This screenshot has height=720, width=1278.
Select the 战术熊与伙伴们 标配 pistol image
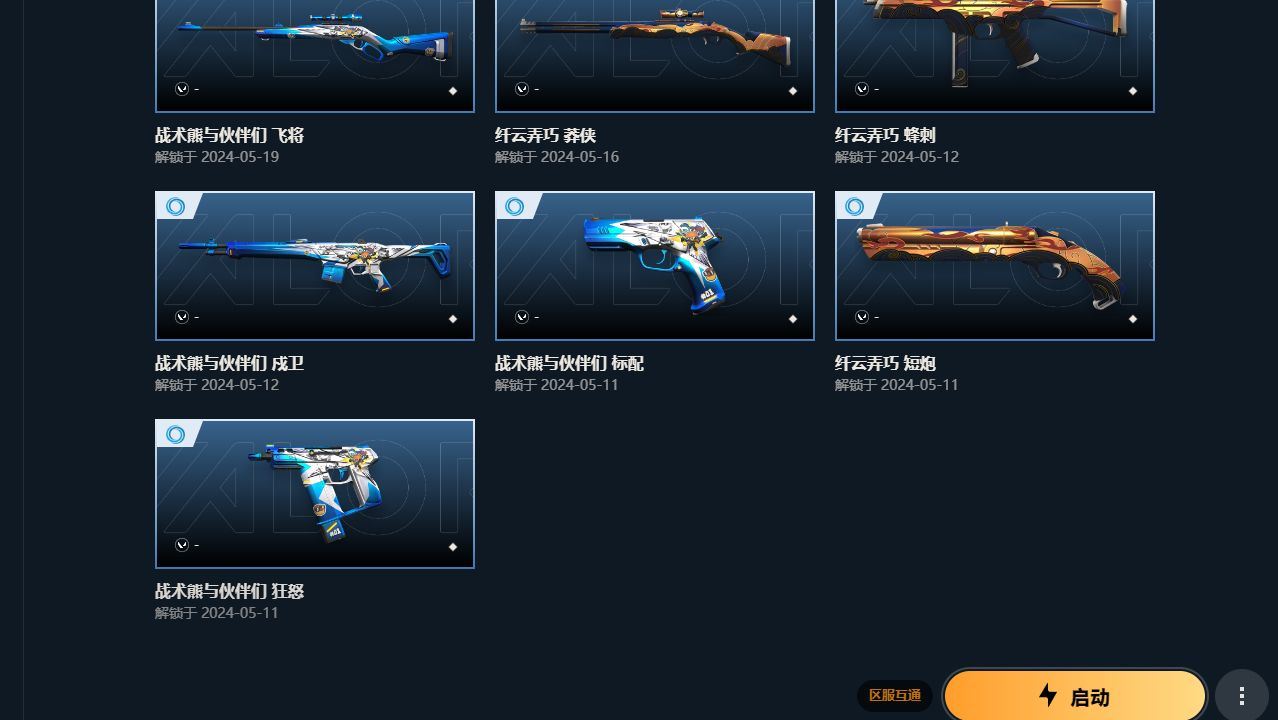tap(655, 266)
